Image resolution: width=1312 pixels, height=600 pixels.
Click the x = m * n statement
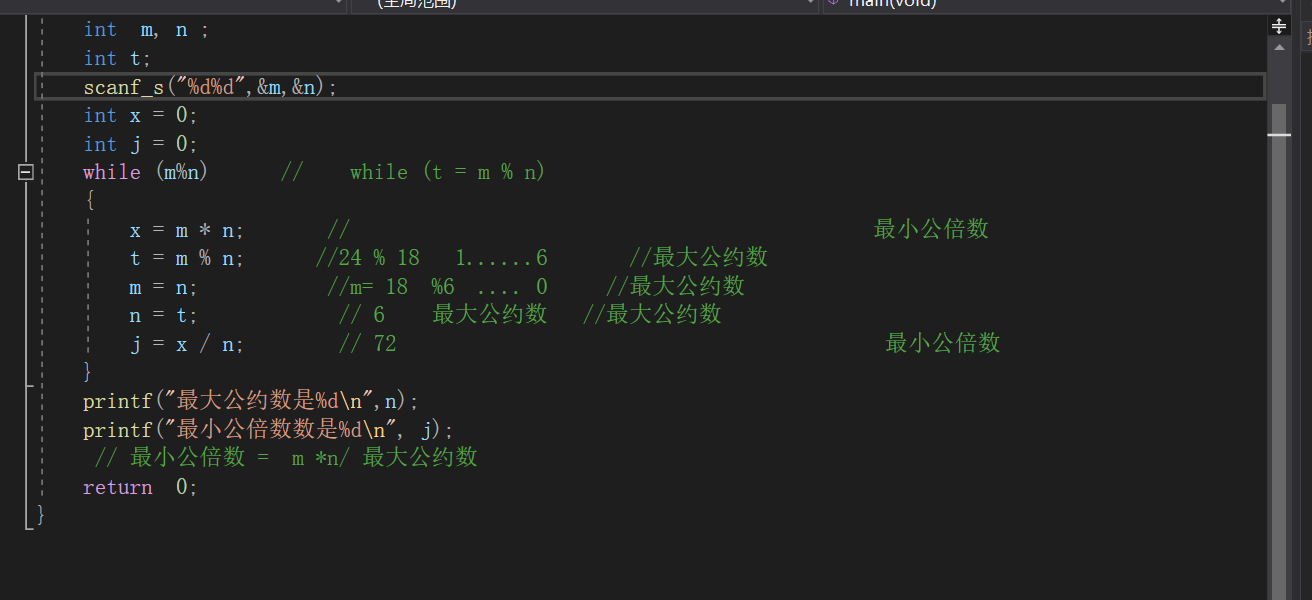point(186,230)
